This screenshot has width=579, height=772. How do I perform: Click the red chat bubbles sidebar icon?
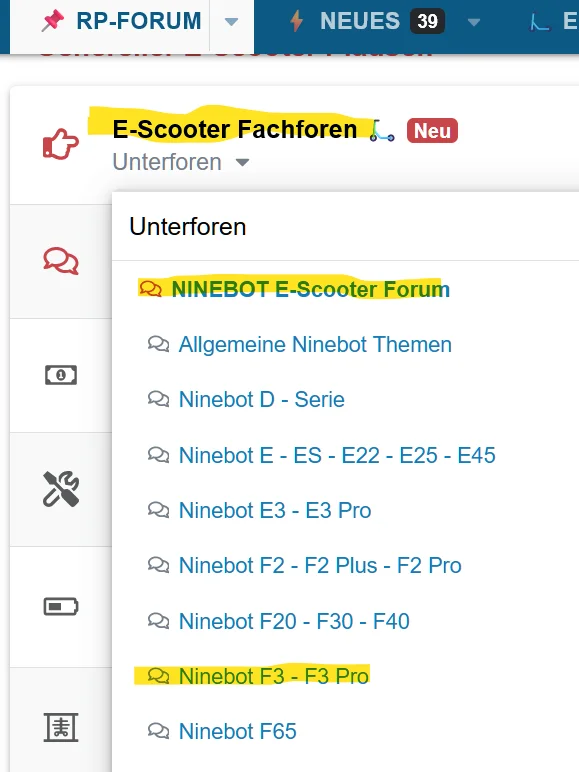pyautogui.click(x=61, y=261)
